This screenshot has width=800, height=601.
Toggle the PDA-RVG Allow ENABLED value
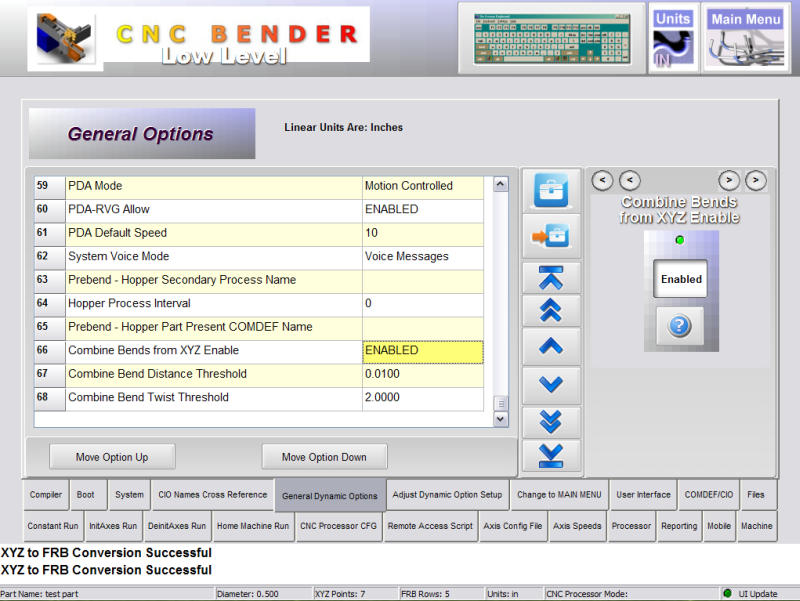pyautogui.click(x=422, y=209)
